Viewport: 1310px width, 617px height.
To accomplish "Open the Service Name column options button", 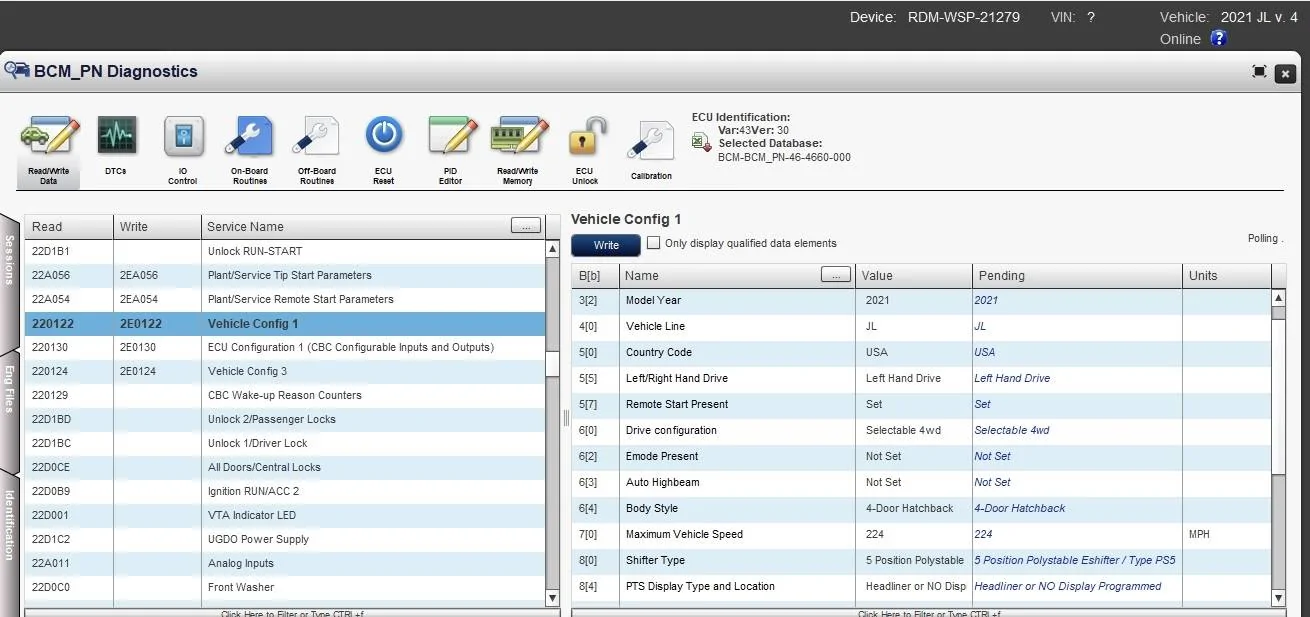I will pos(526,226).
